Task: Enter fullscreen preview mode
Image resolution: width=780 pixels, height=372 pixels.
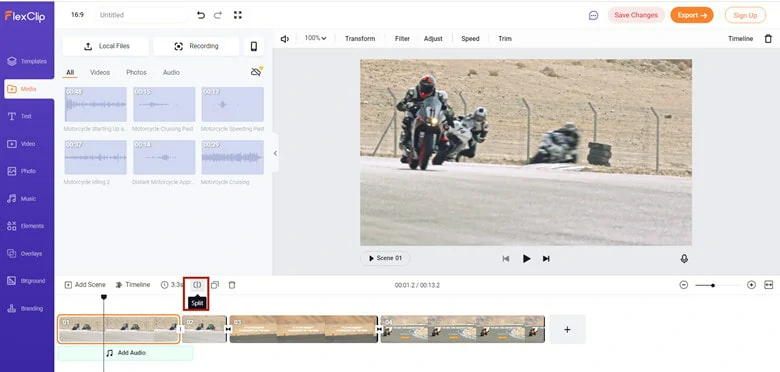Action: coord(238,15)
